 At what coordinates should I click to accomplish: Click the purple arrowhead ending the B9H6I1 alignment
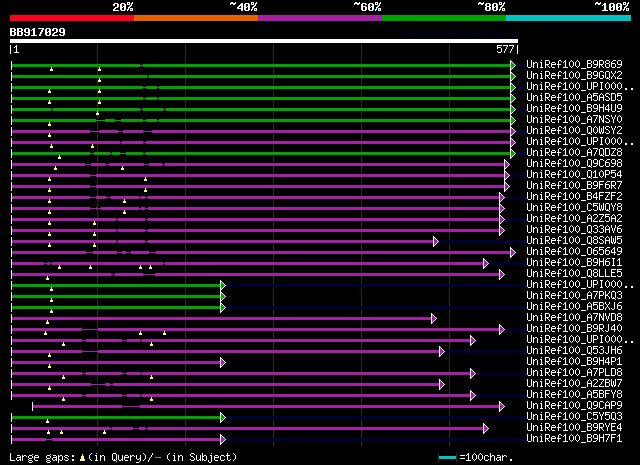486,264
